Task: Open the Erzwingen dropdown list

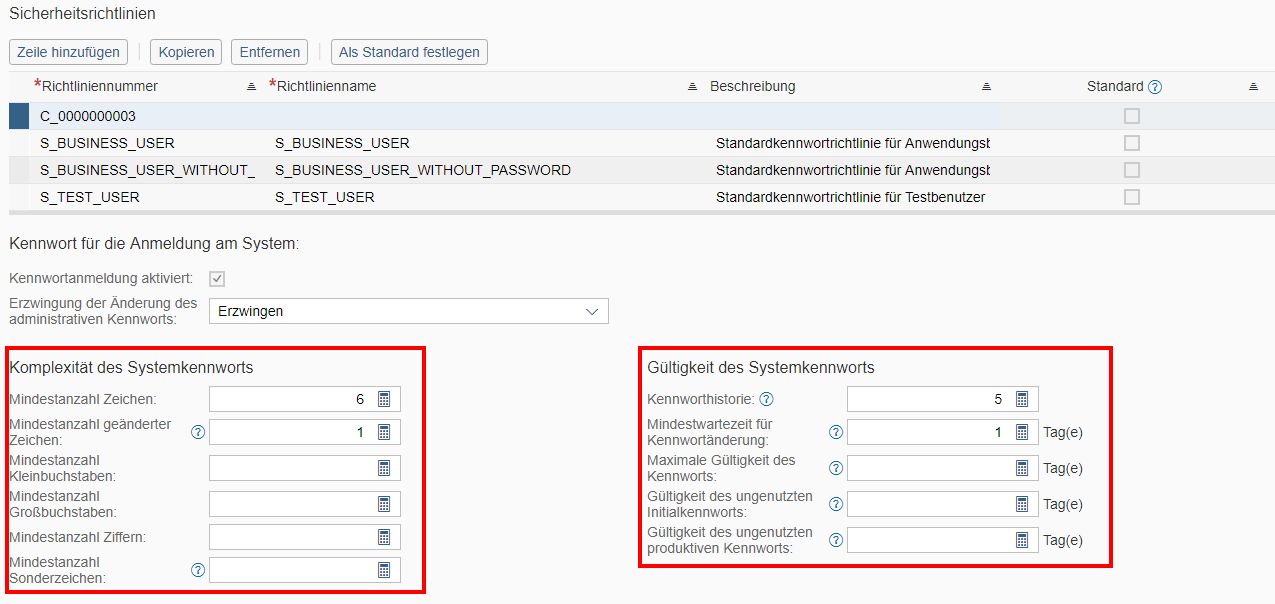Action: click(590, 311)
